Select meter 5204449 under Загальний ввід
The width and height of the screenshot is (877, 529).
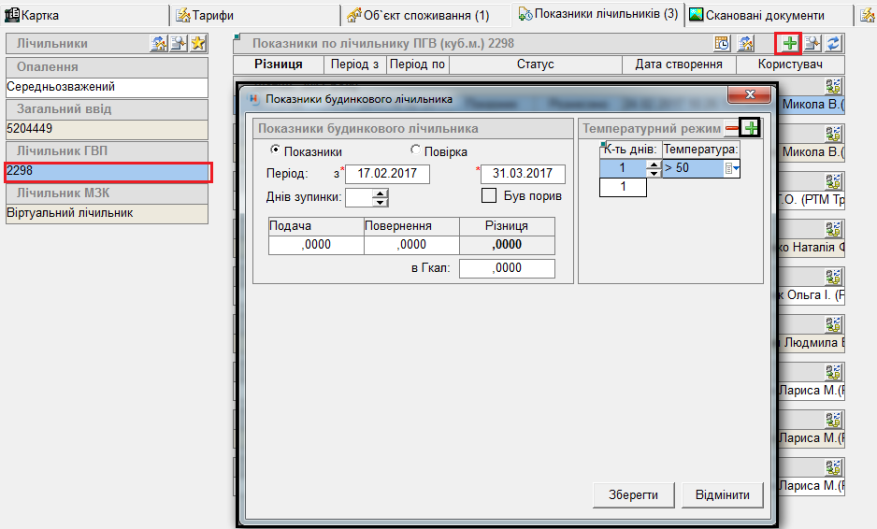coord(106,129)
